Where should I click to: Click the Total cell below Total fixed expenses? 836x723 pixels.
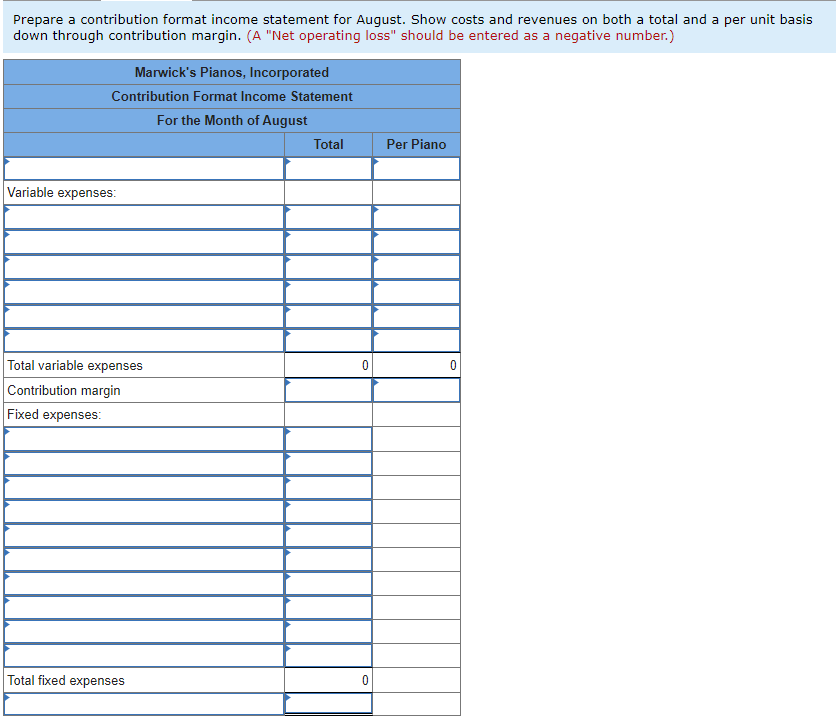(x=328, y=704)
